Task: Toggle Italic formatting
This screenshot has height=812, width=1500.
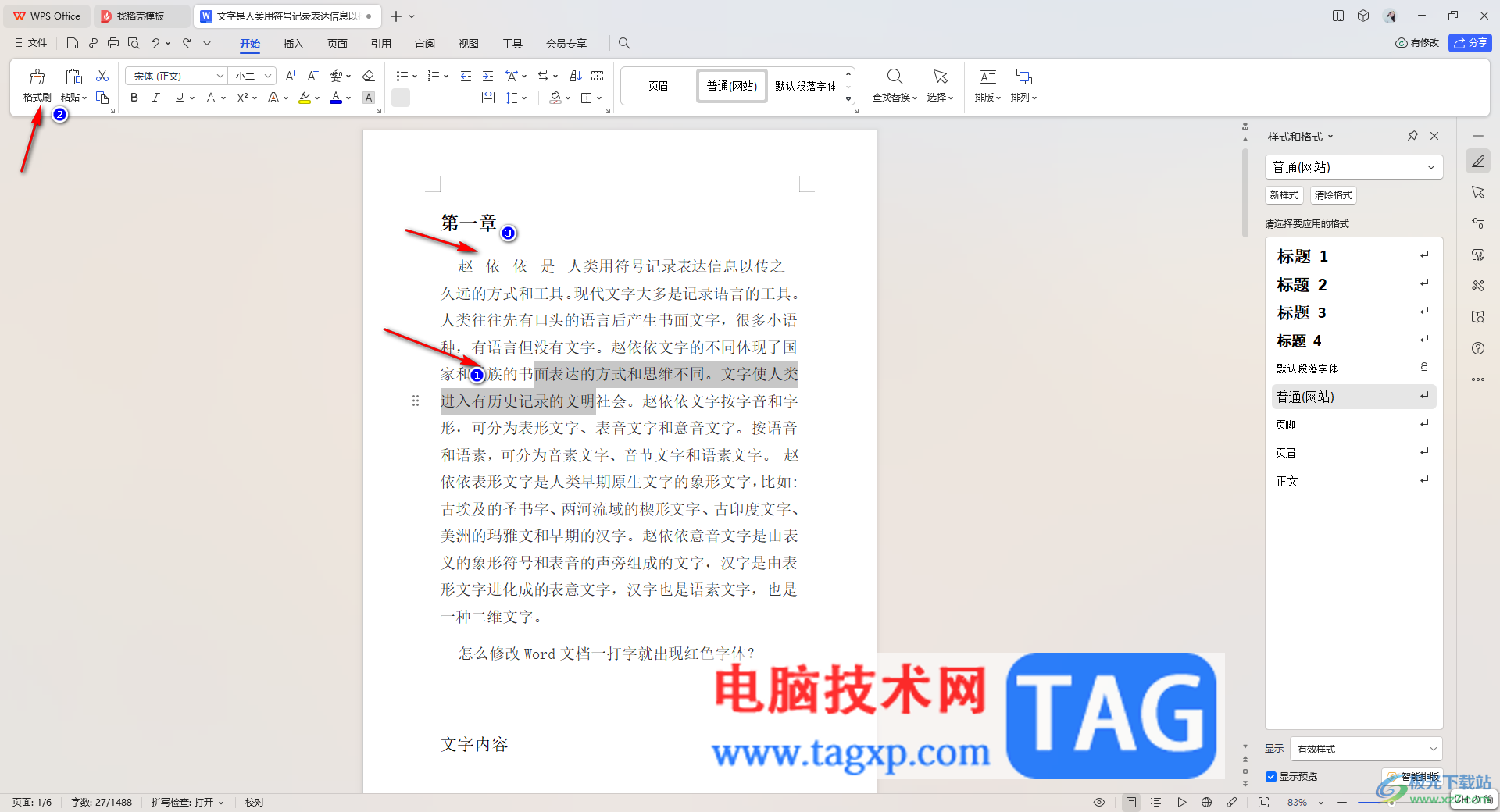Action: tap(155, 98)
